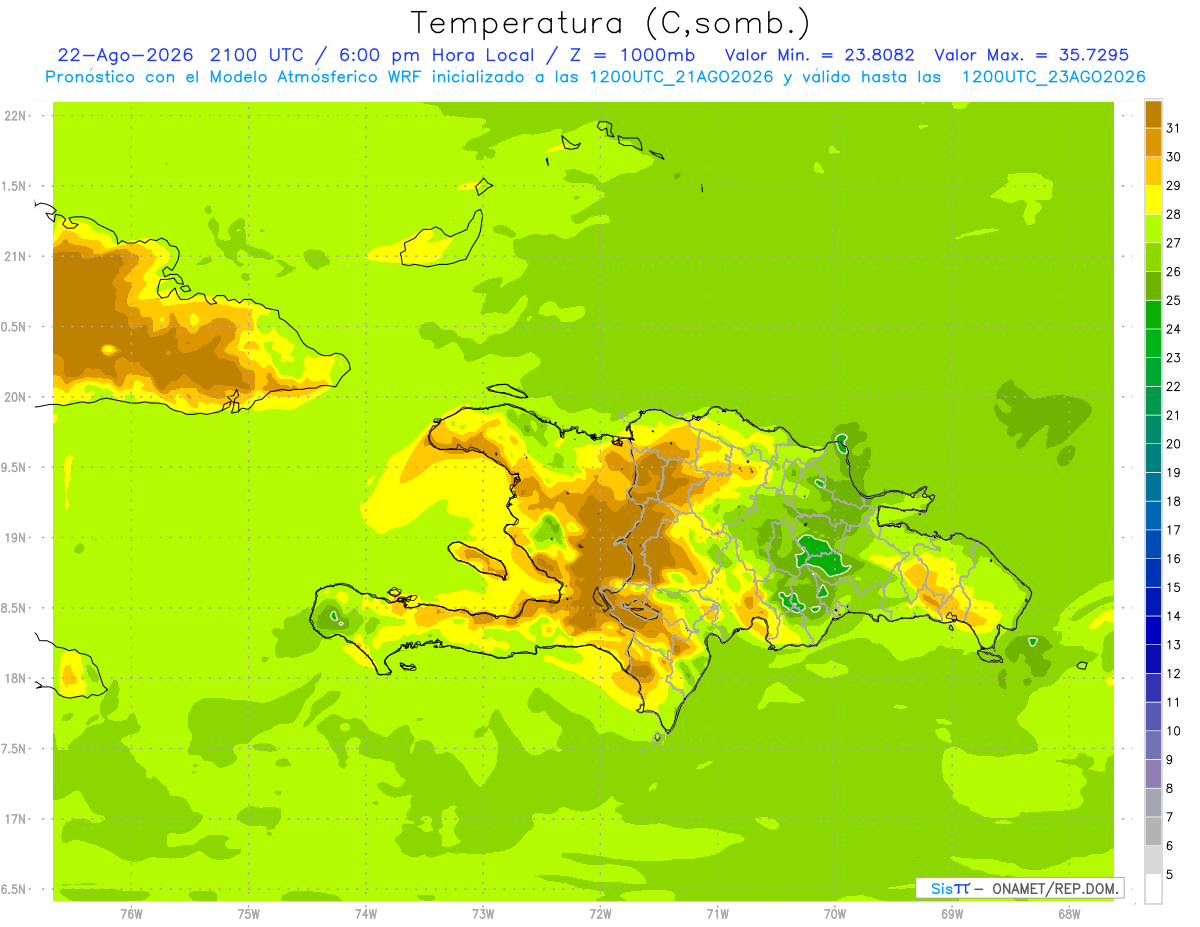
Task: Click legend value '18'
Action: tap(1173, 501)
